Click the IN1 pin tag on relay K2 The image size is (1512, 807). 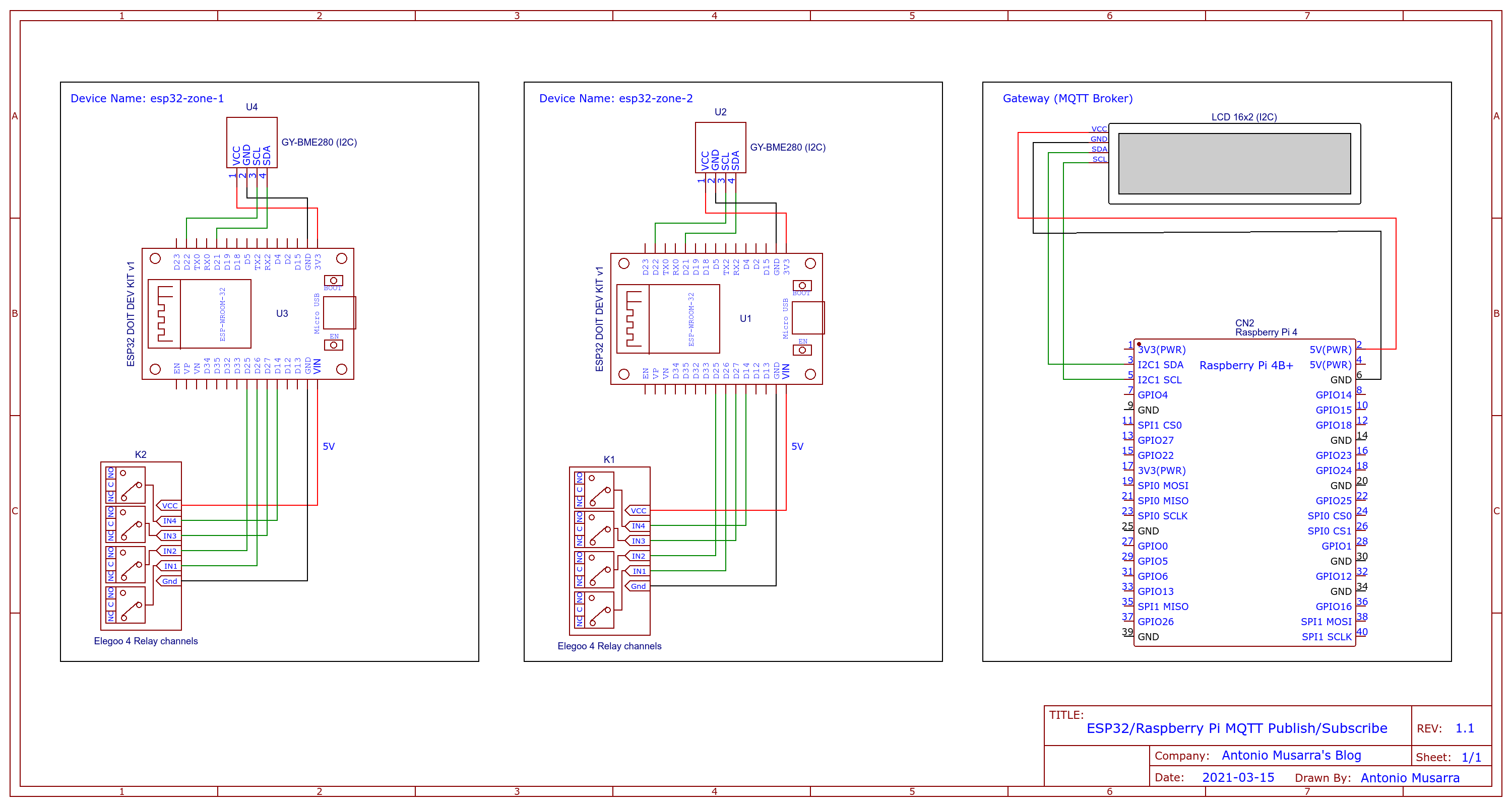(x=170, y=566)
